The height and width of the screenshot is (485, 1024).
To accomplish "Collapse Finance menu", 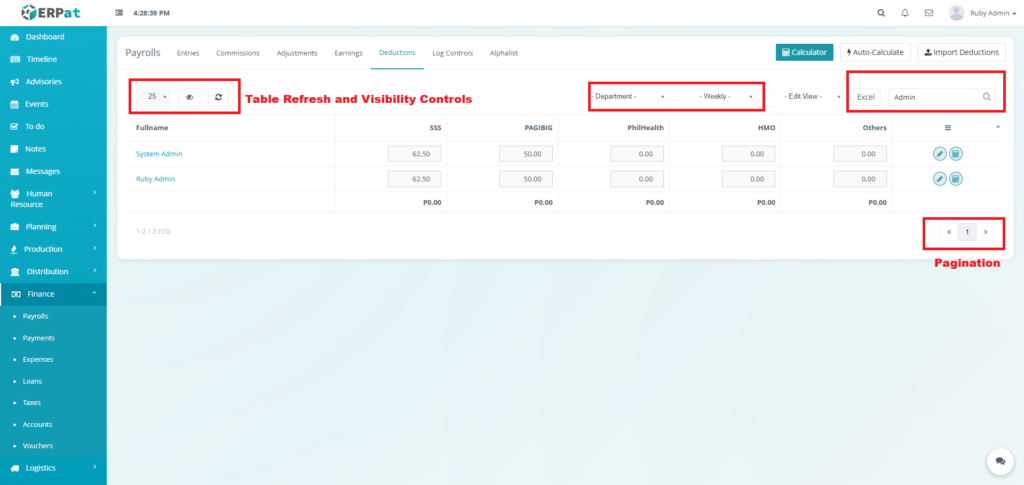I will point(53,294).
